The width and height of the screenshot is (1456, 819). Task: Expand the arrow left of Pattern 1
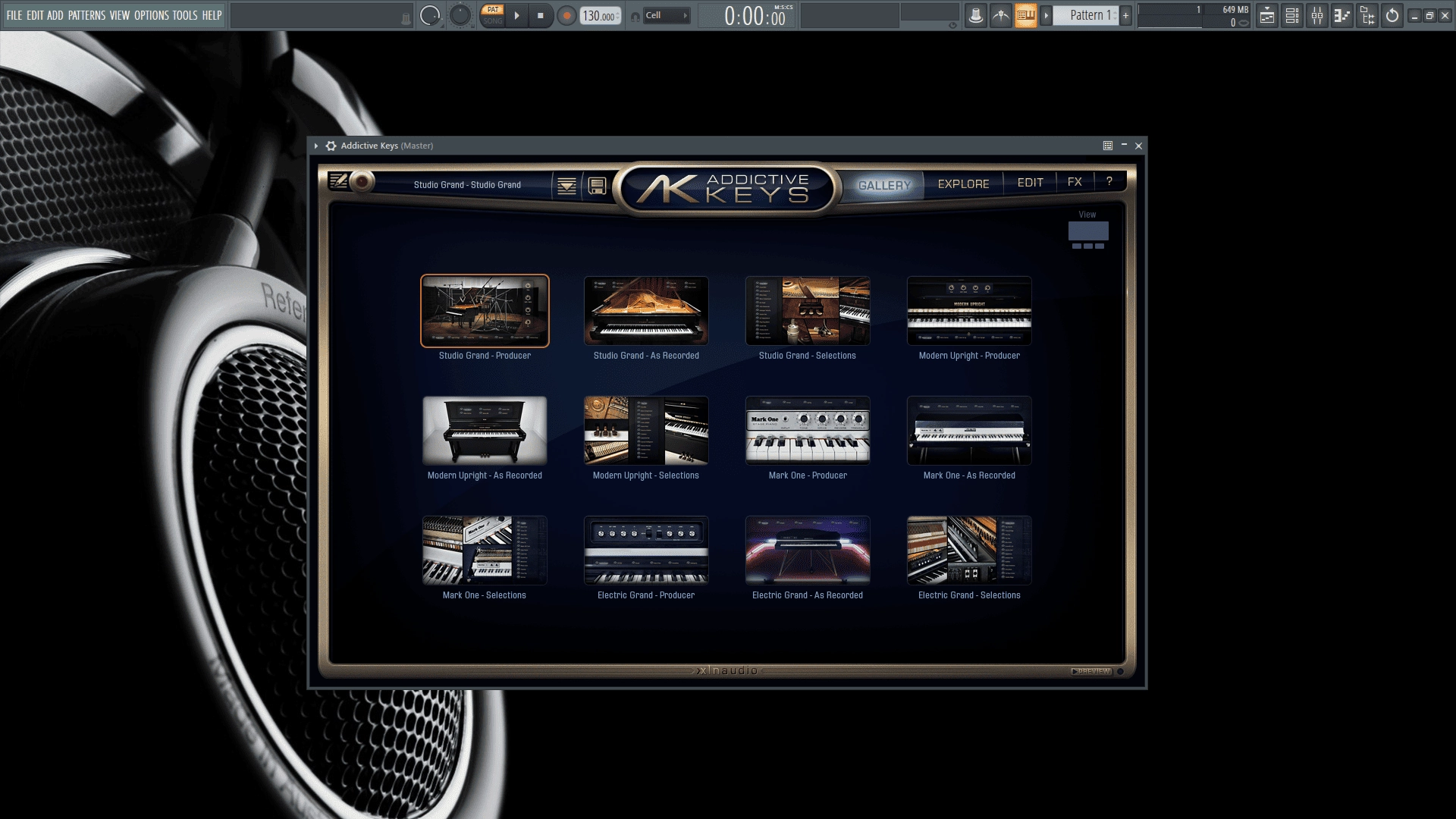coord(1046,15)
